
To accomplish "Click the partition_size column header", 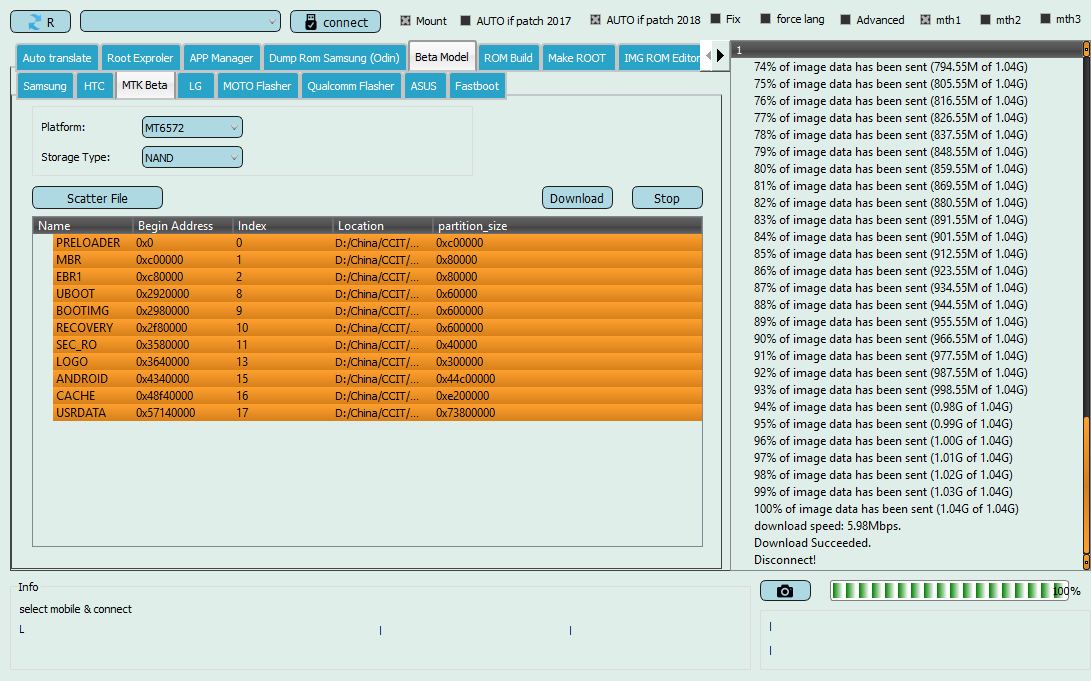I will point(567,225).
